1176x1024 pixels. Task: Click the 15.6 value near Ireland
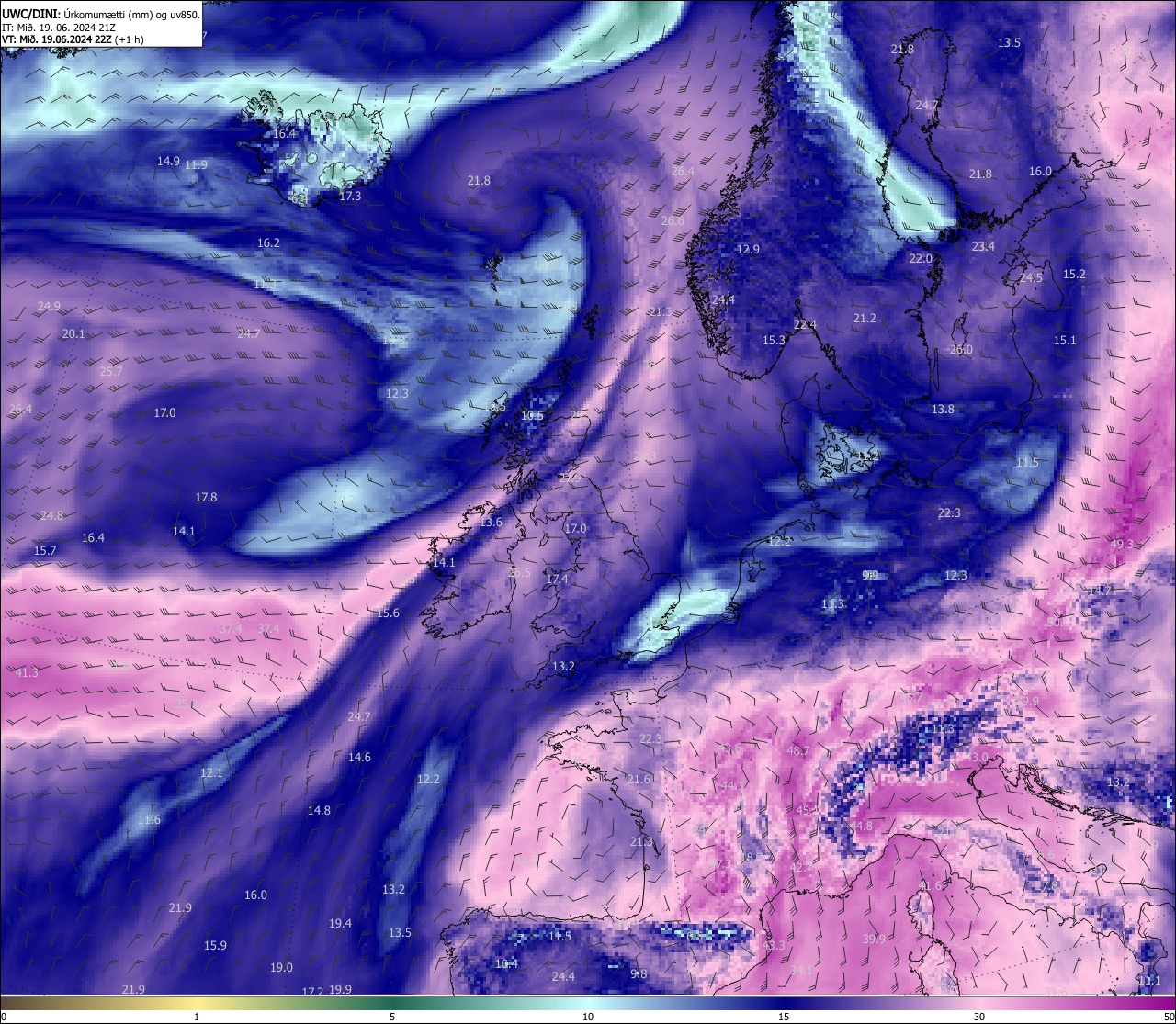coord(388,613)
